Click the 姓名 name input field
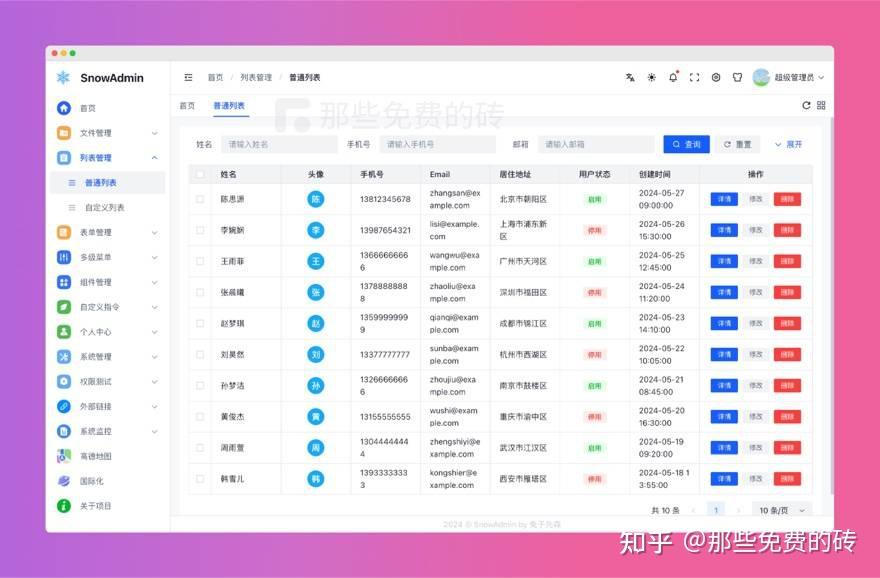880x578 pixels. tap(278, 143)
